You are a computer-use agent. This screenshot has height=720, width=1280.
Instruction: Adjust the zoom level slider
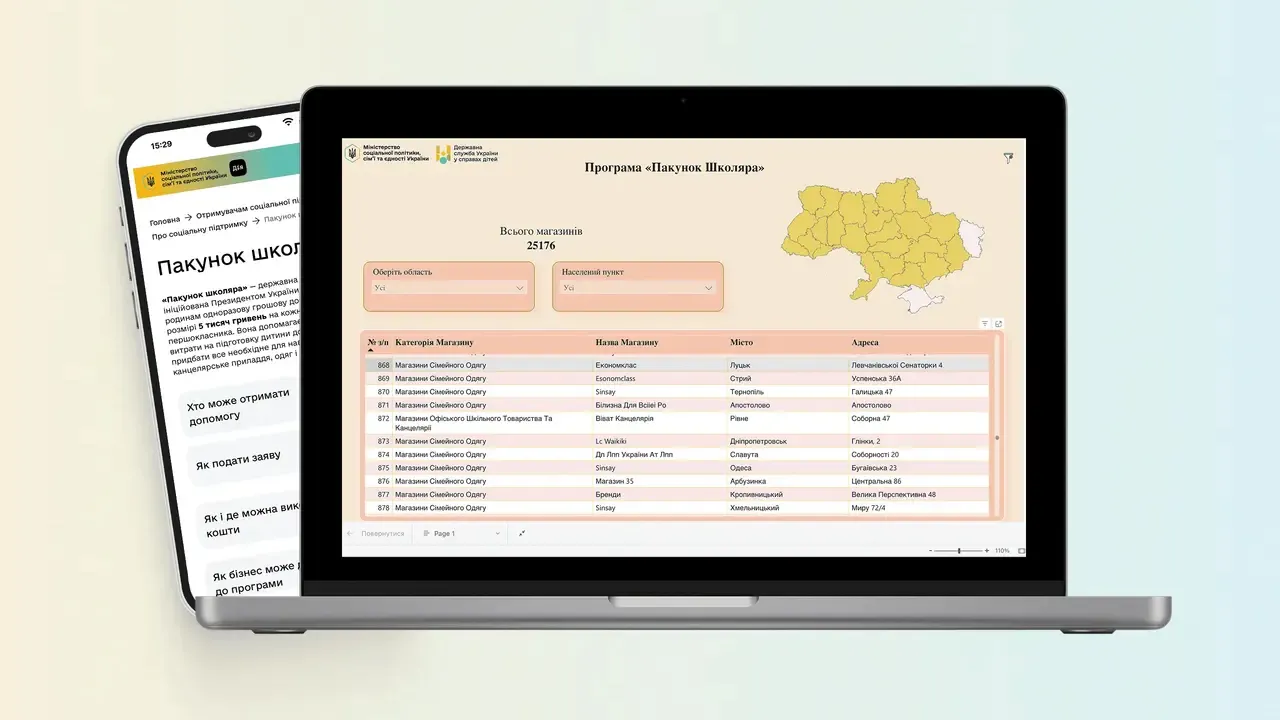pyautogui.click(x=959, y=551)
